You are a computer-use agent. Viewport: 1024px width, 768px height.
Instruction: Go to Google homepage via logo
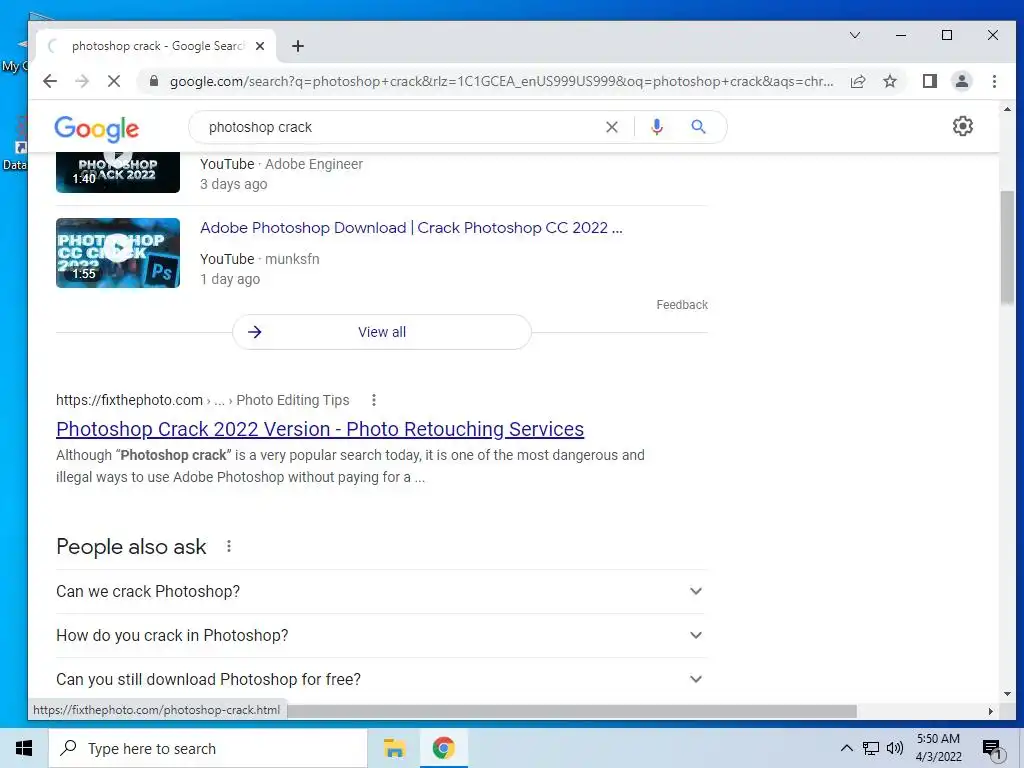click(97, 129)
